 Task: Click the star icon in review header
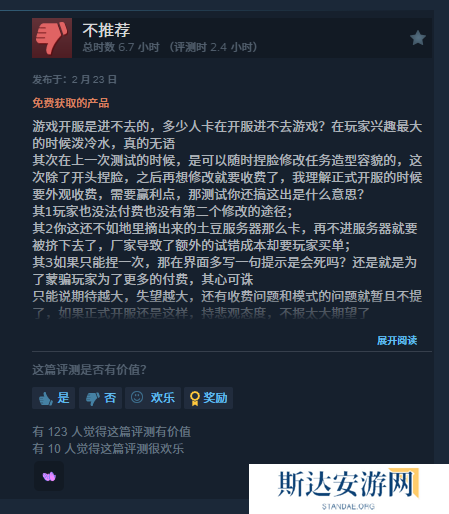[x=418, y=38]
